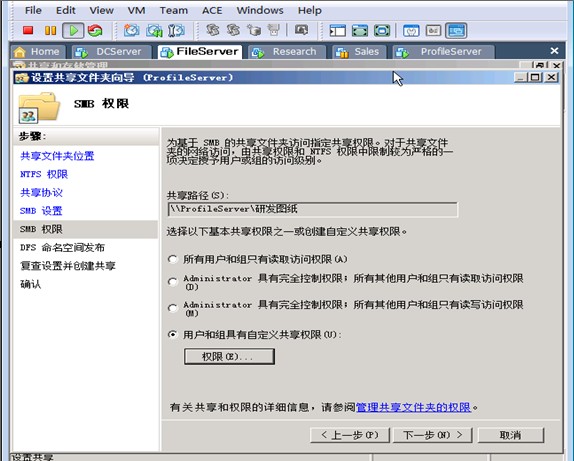Close the wizard dialog with its X
The image size is (574, 461).
(551, 77)
